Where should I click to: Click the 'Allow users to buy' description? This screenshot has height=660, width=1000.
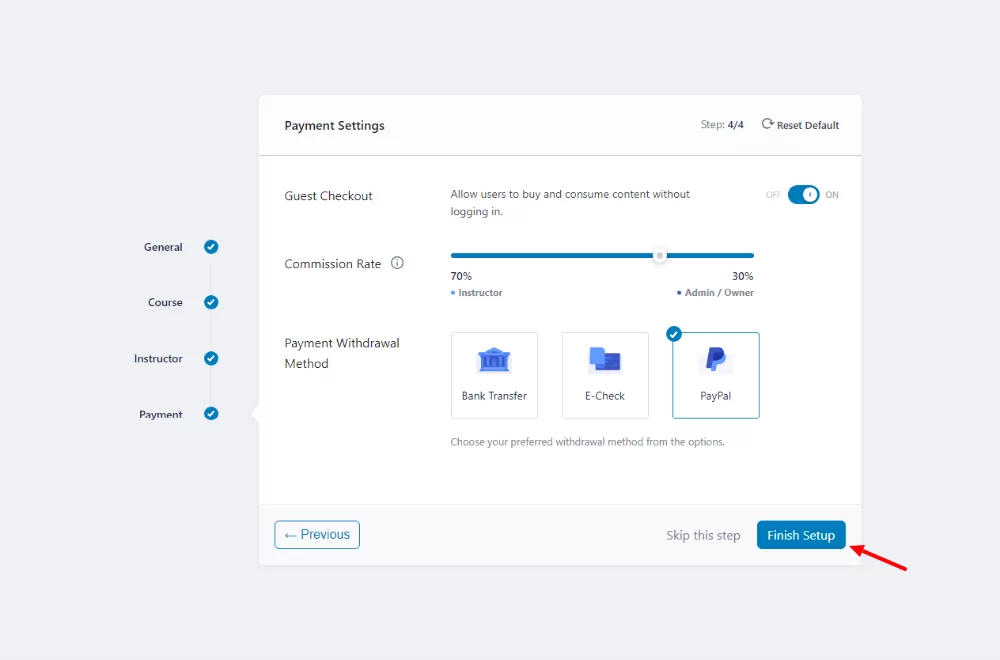tap(570, 203)
